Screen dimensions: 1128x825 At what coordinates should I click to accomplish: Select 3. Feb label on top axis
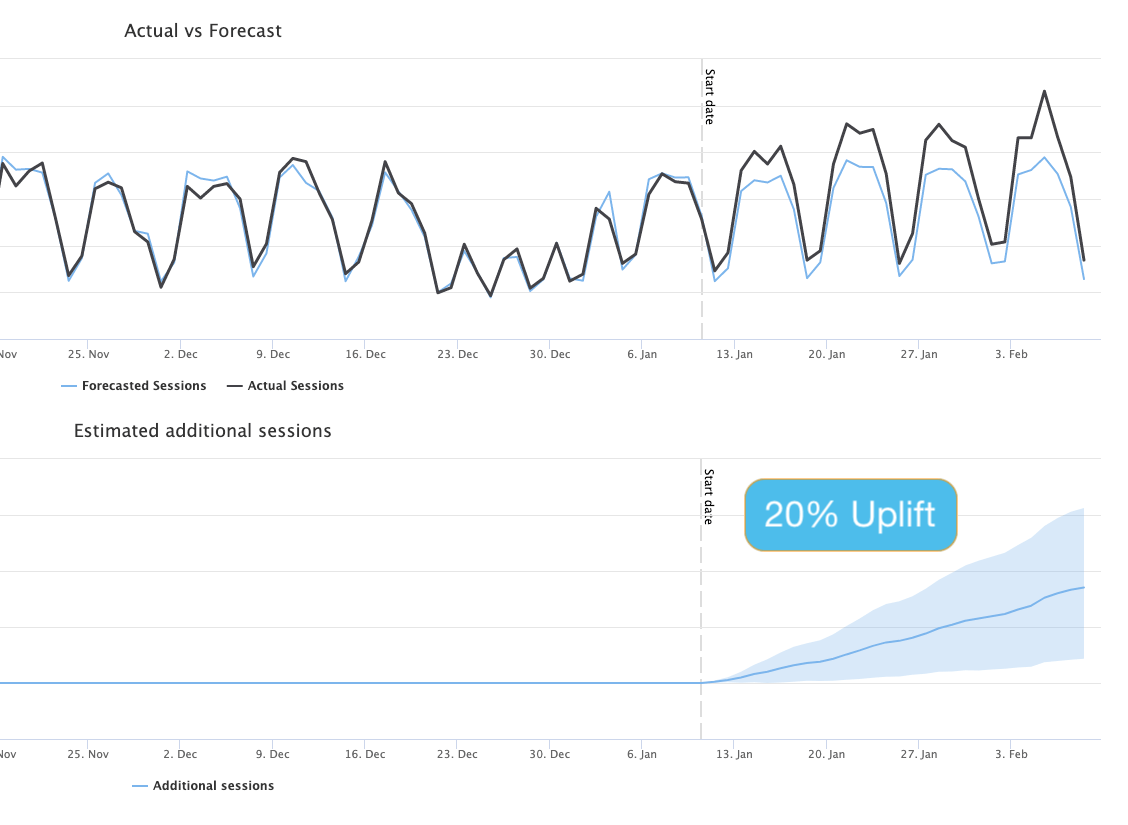point(1011,354)
